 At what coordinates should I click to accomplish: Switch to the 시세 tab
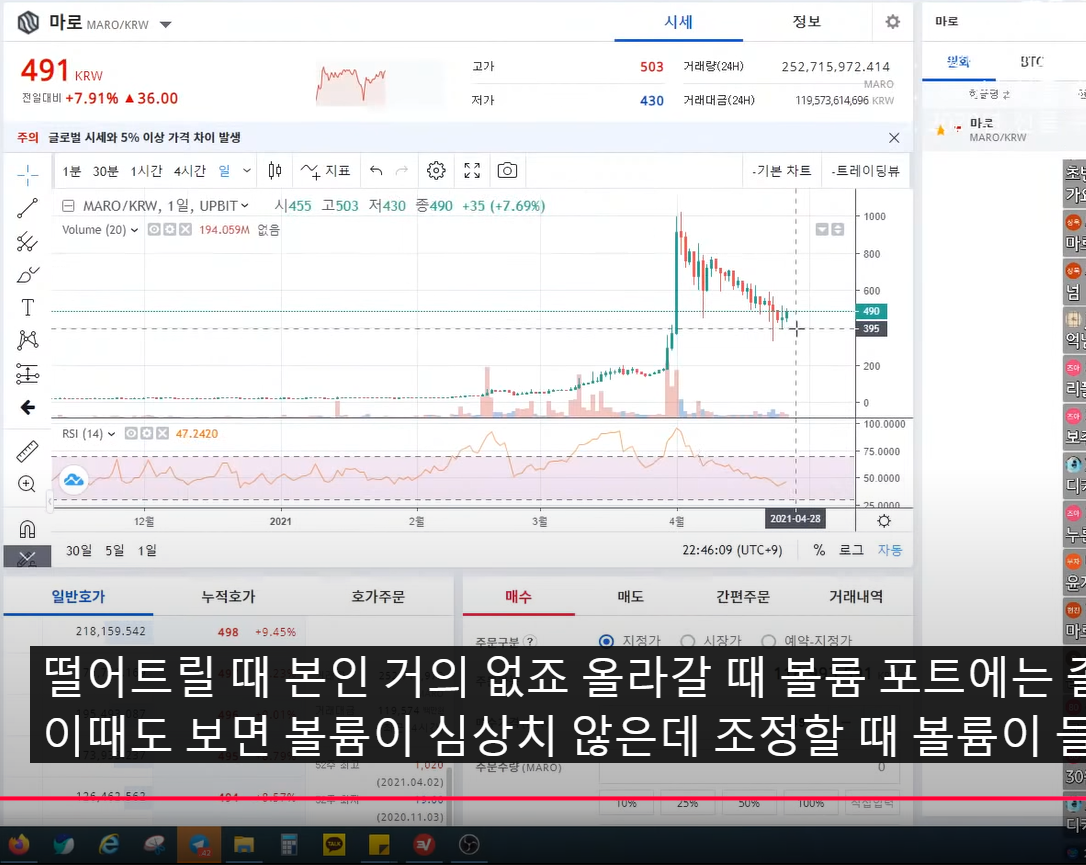tap(678, 22)
